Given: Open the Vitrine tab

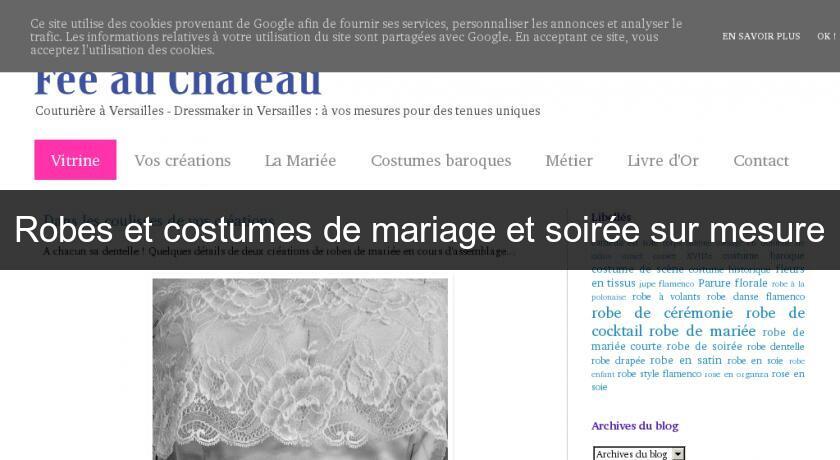Looking at the screenshot, I should (x=75, y=160).
